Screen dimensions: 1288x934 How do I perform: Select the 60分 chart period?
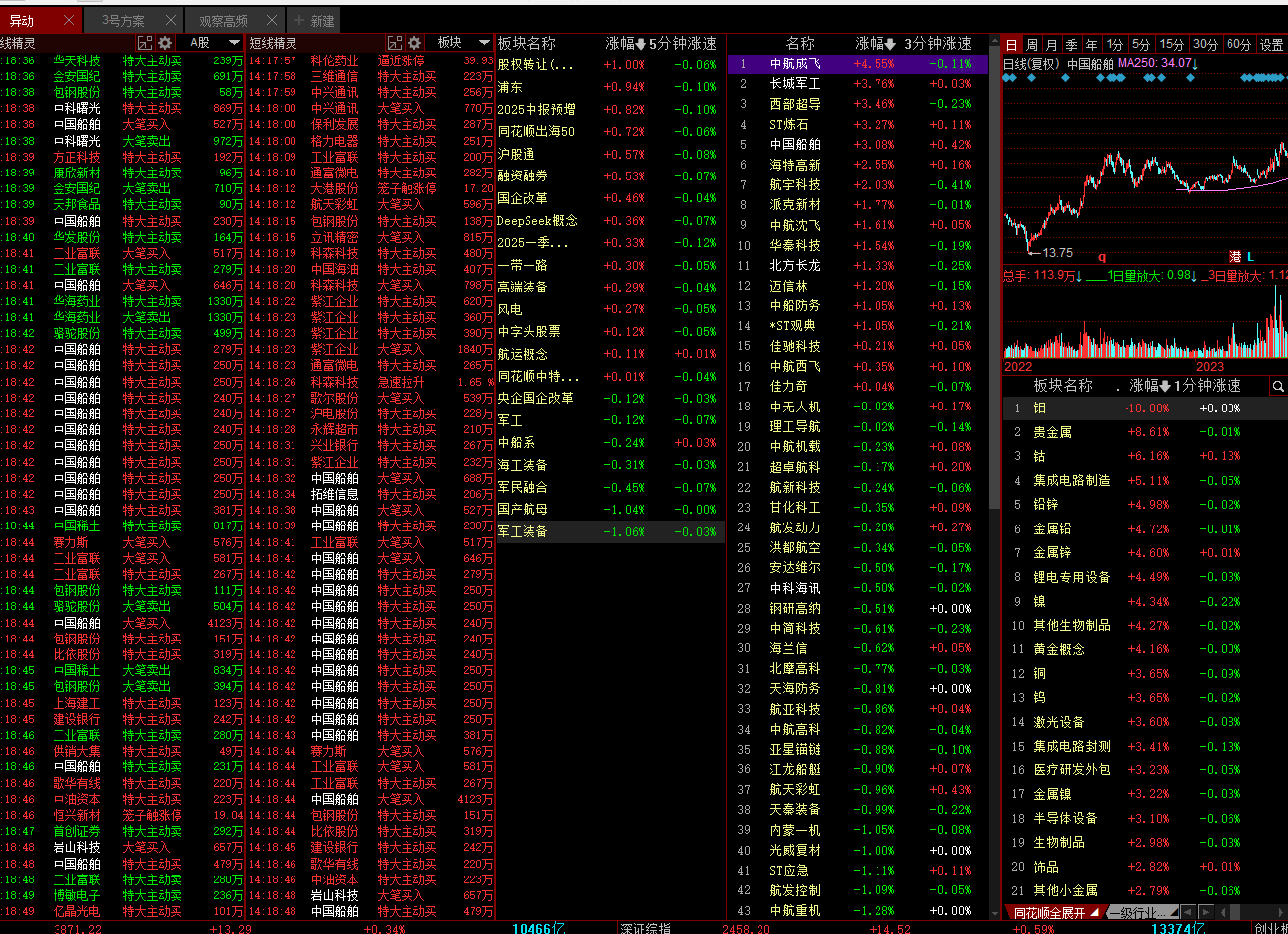(x=1239, y=45)
